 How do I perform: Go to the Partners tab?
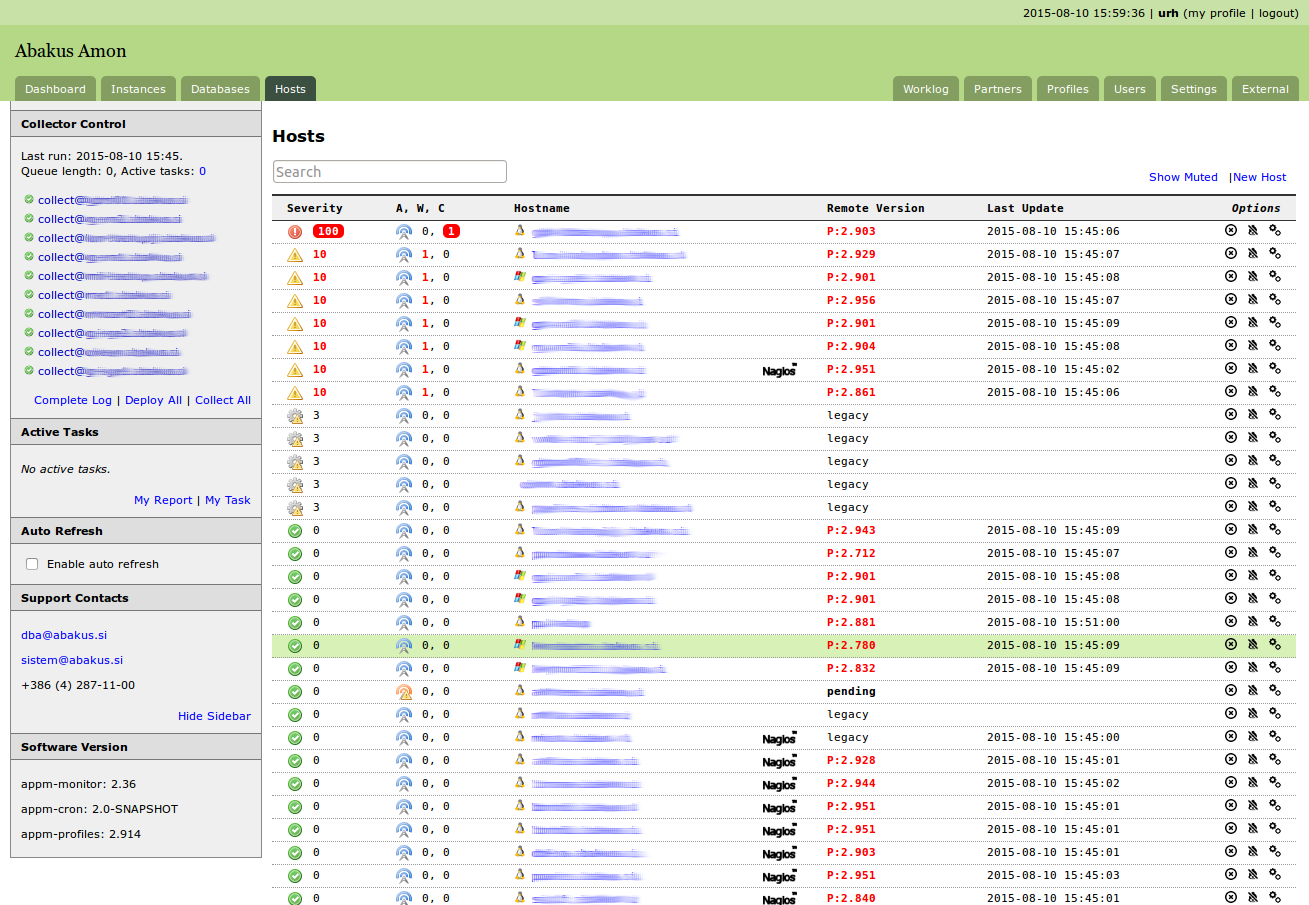(x=998, y=88)
